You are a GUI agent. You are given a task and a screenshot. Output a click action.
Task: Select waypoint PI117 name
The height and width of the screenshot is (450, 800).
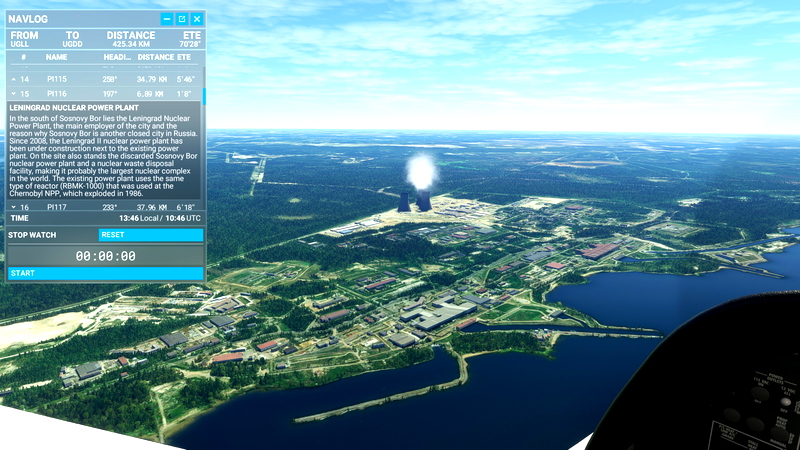pyautogui.click(x=57, y=207)
